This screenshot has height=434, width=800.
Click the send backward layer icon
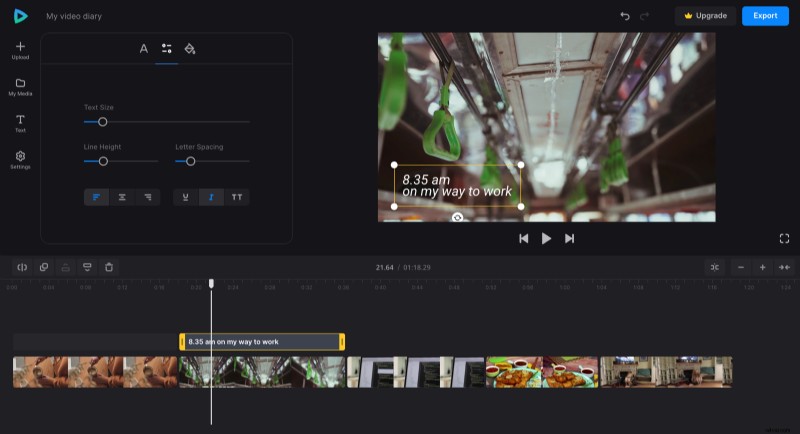[87, 267]
